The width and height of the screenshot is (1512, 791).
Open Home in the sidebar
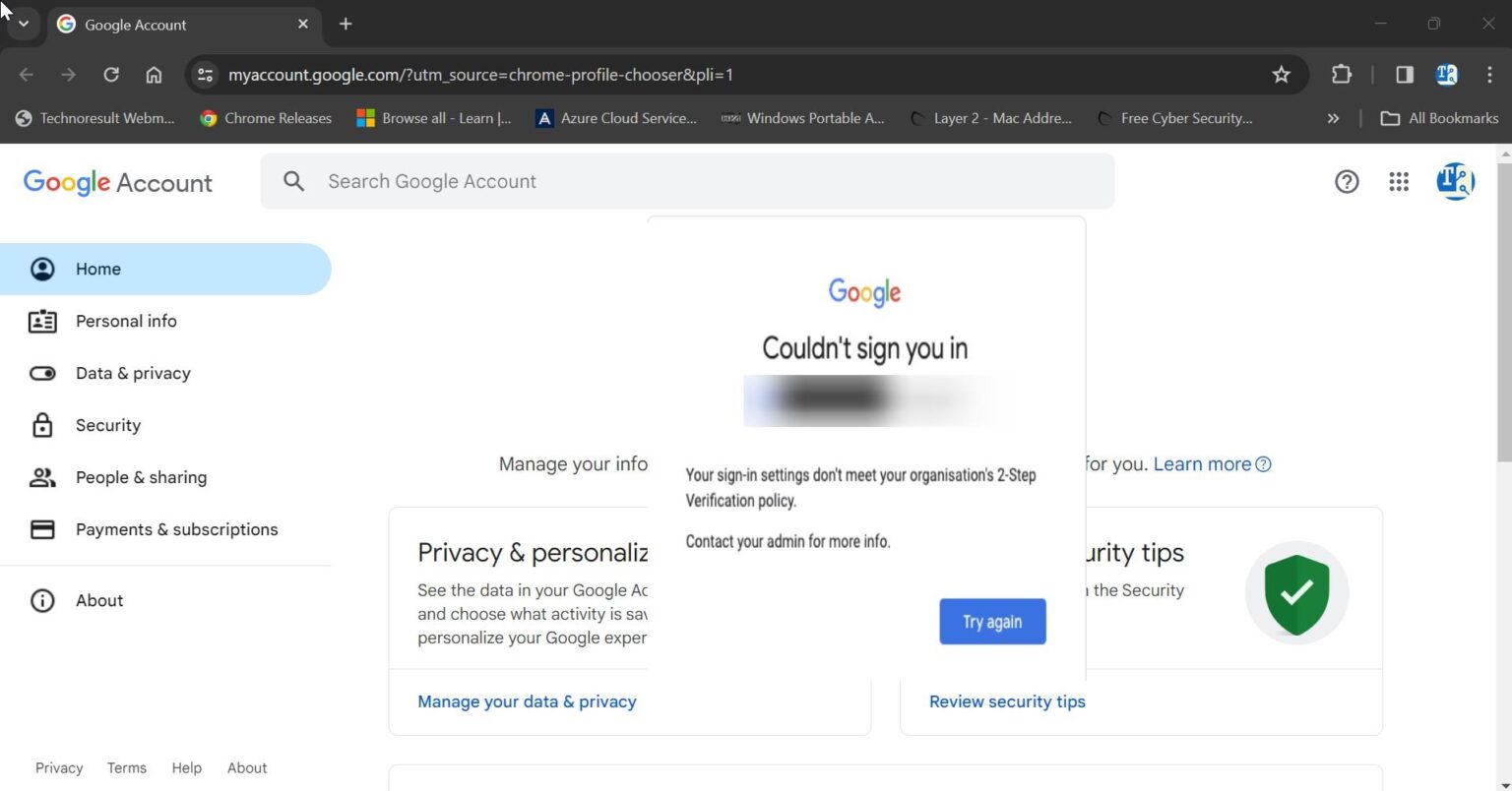point(165,269)
